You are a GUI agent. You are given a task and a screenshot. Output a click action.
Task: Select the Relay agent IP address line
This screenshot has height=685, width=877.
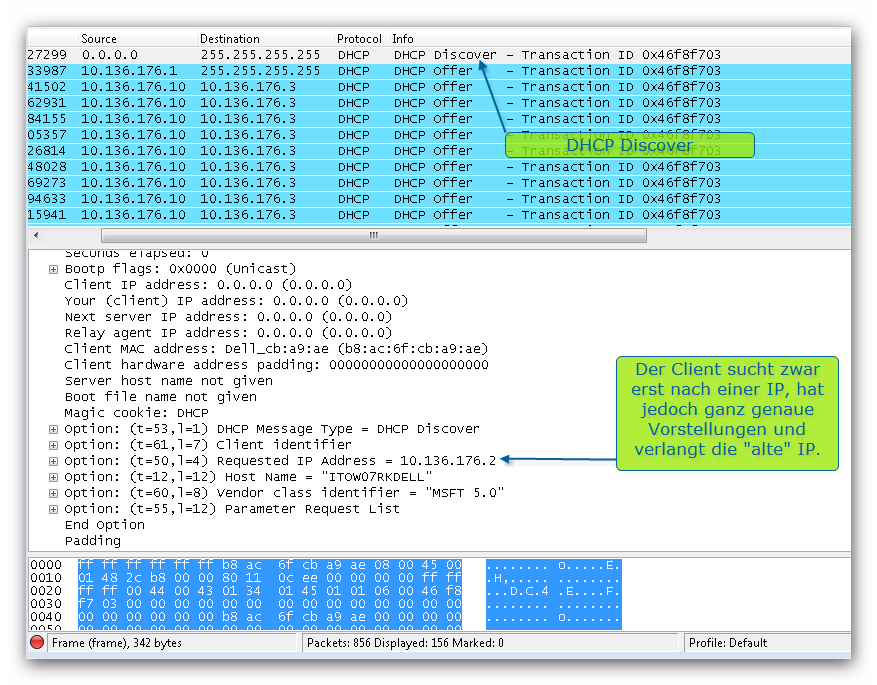(x=228, y=333)
